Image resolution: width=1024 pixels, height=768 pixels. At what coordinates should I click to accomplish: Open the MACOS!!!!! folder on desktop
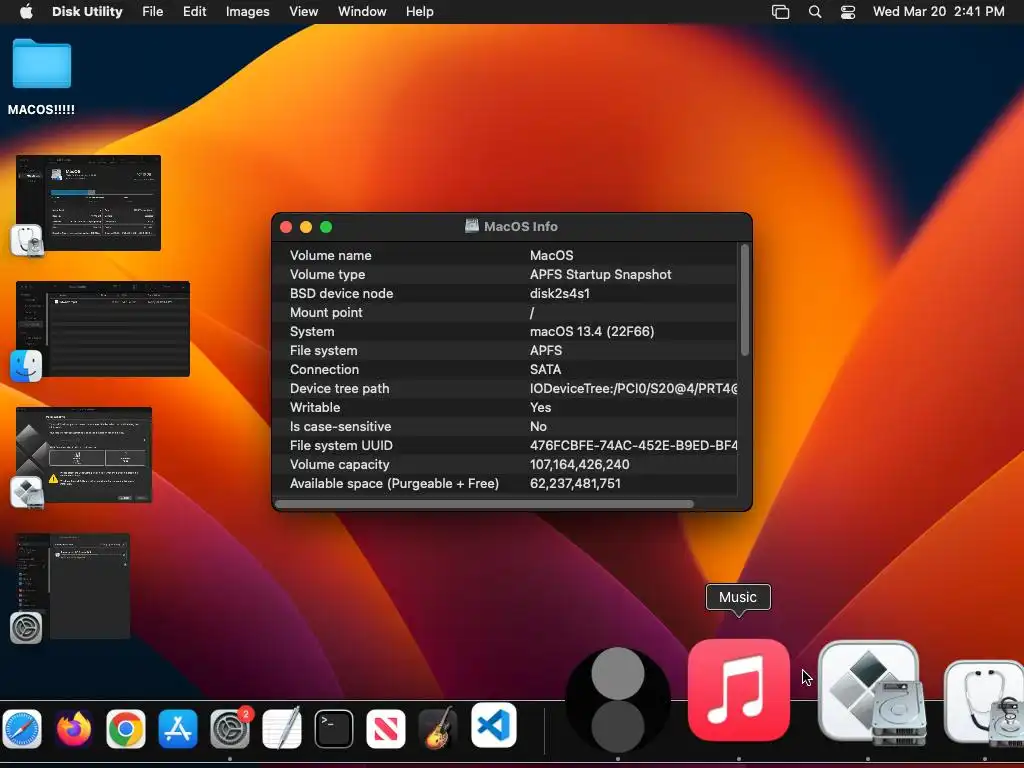(41, 64)
